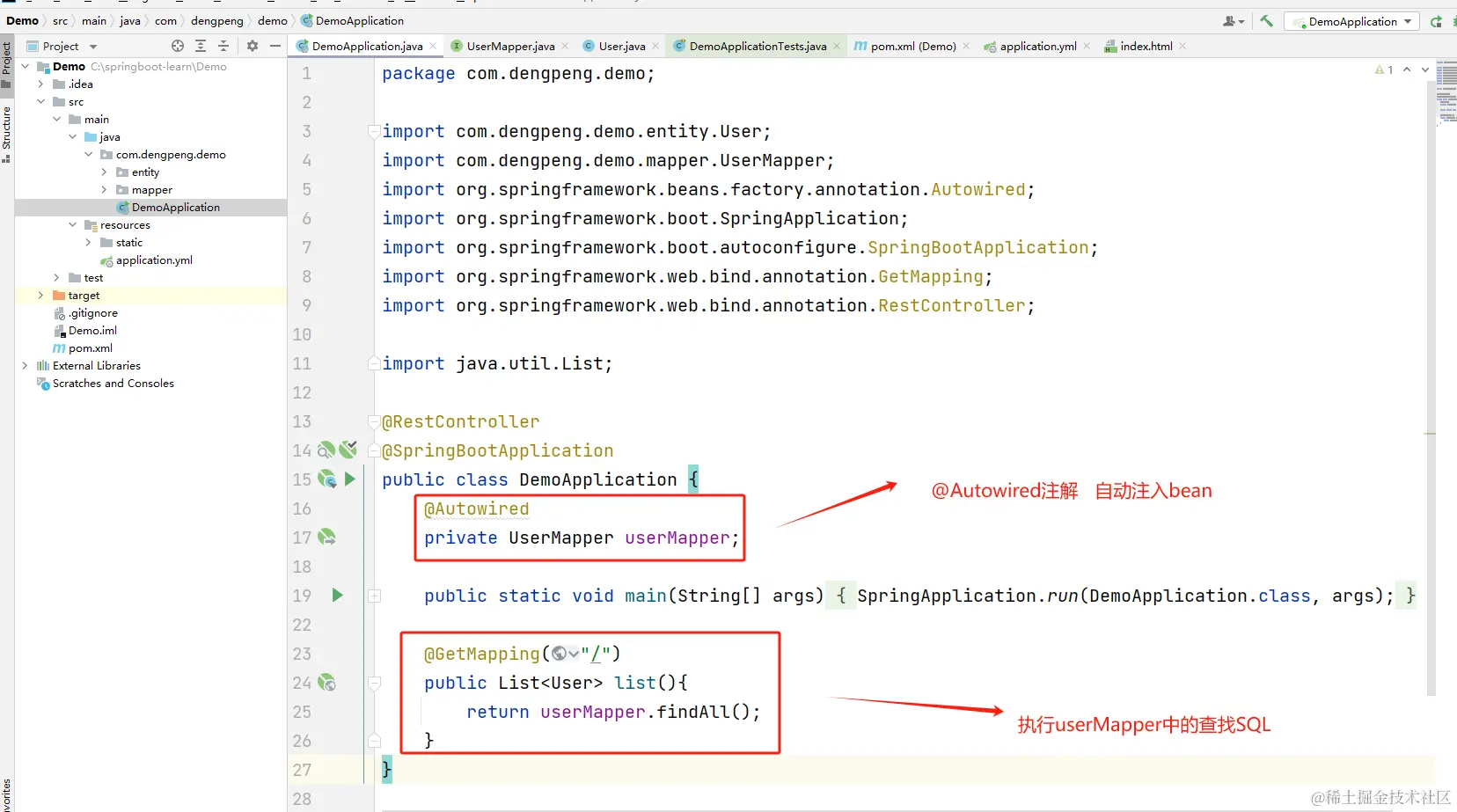1457x812 pixels.
Task: Open Project panel settings gear
Action: point(253,46)
